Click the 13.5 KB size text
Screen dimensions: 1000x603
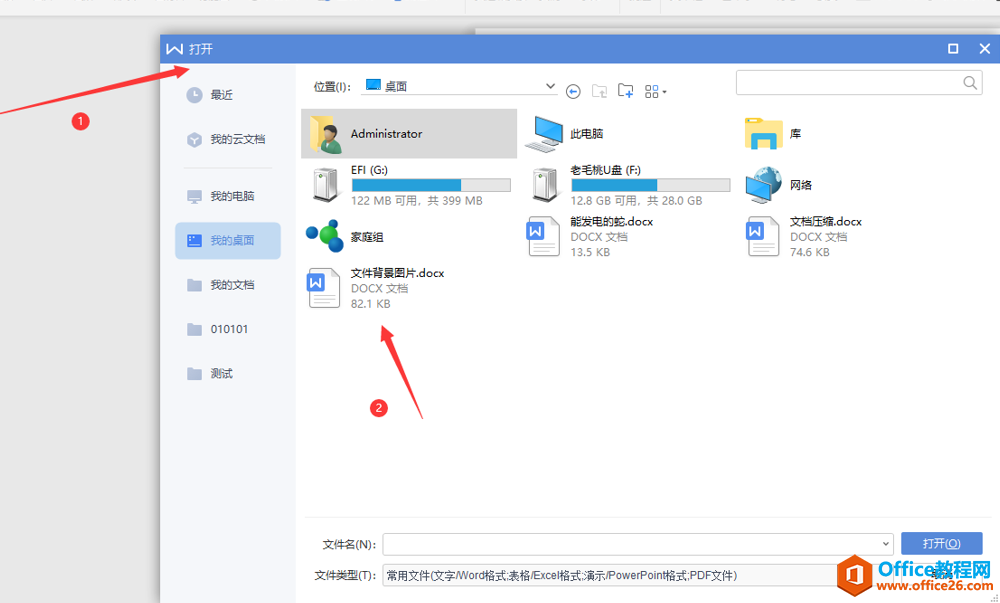[590, 252]
